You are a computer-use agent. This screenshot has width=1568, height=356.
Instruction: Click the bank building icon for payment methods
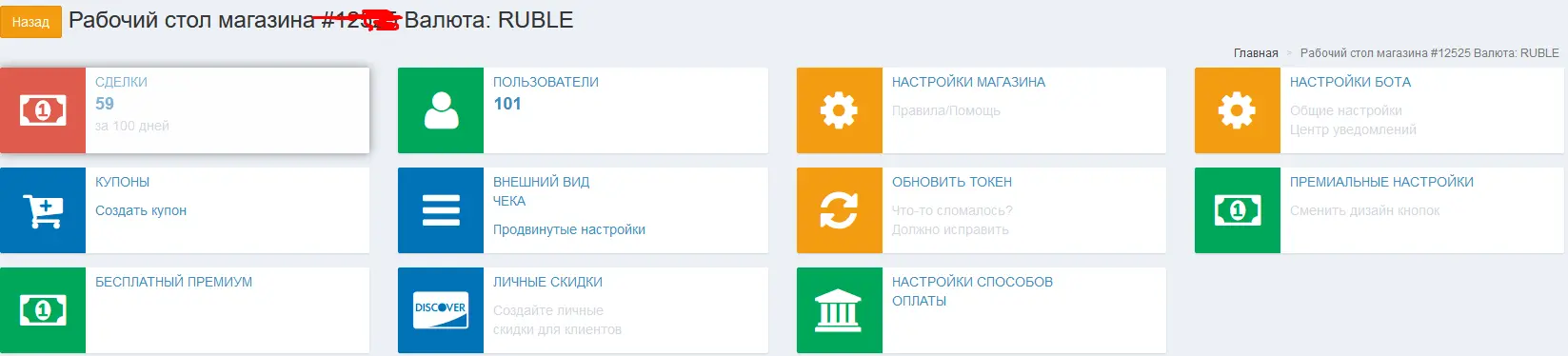point(840,310)
